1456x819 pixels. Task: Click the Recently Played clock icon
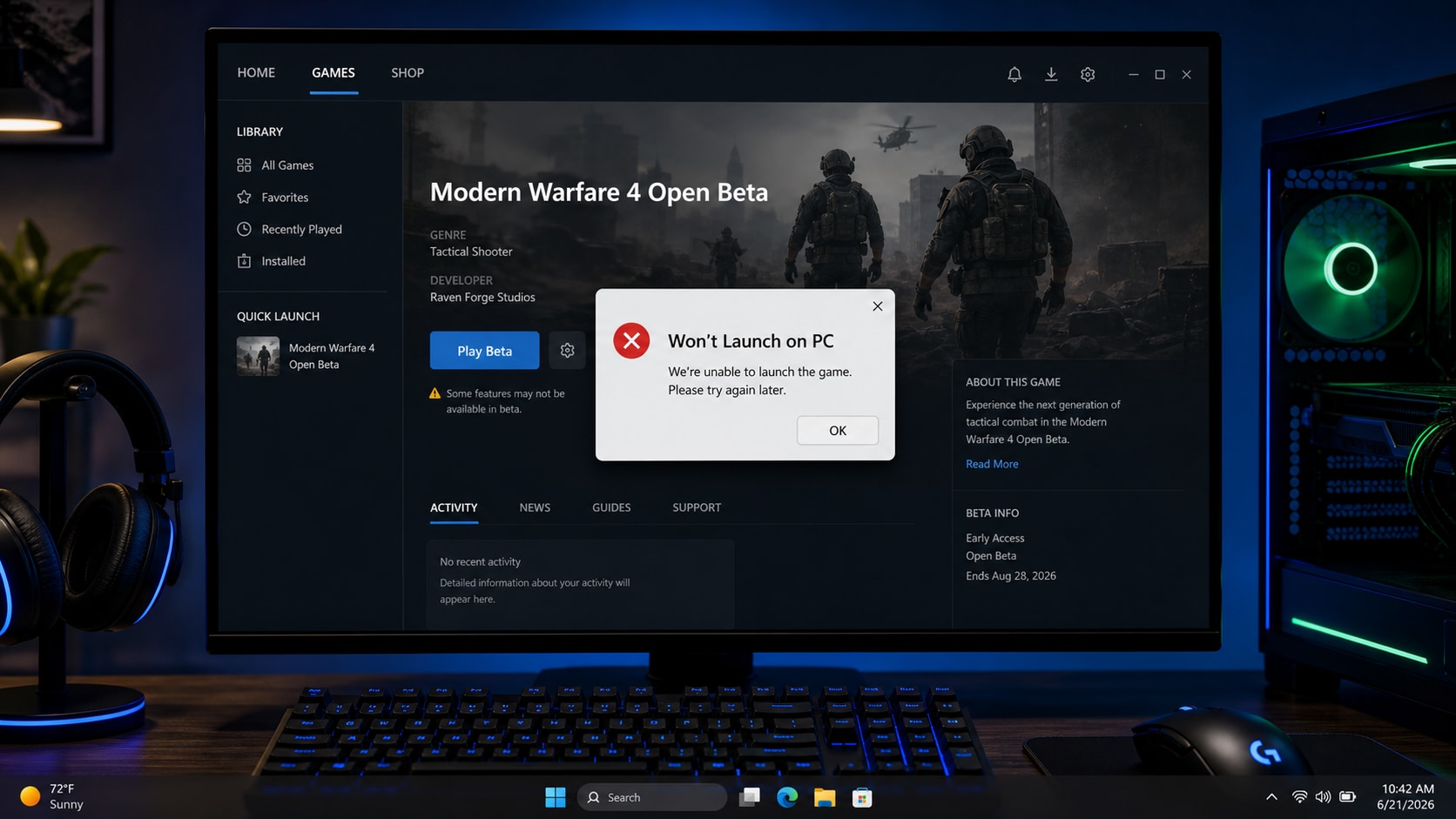click(x=244, y=229)
